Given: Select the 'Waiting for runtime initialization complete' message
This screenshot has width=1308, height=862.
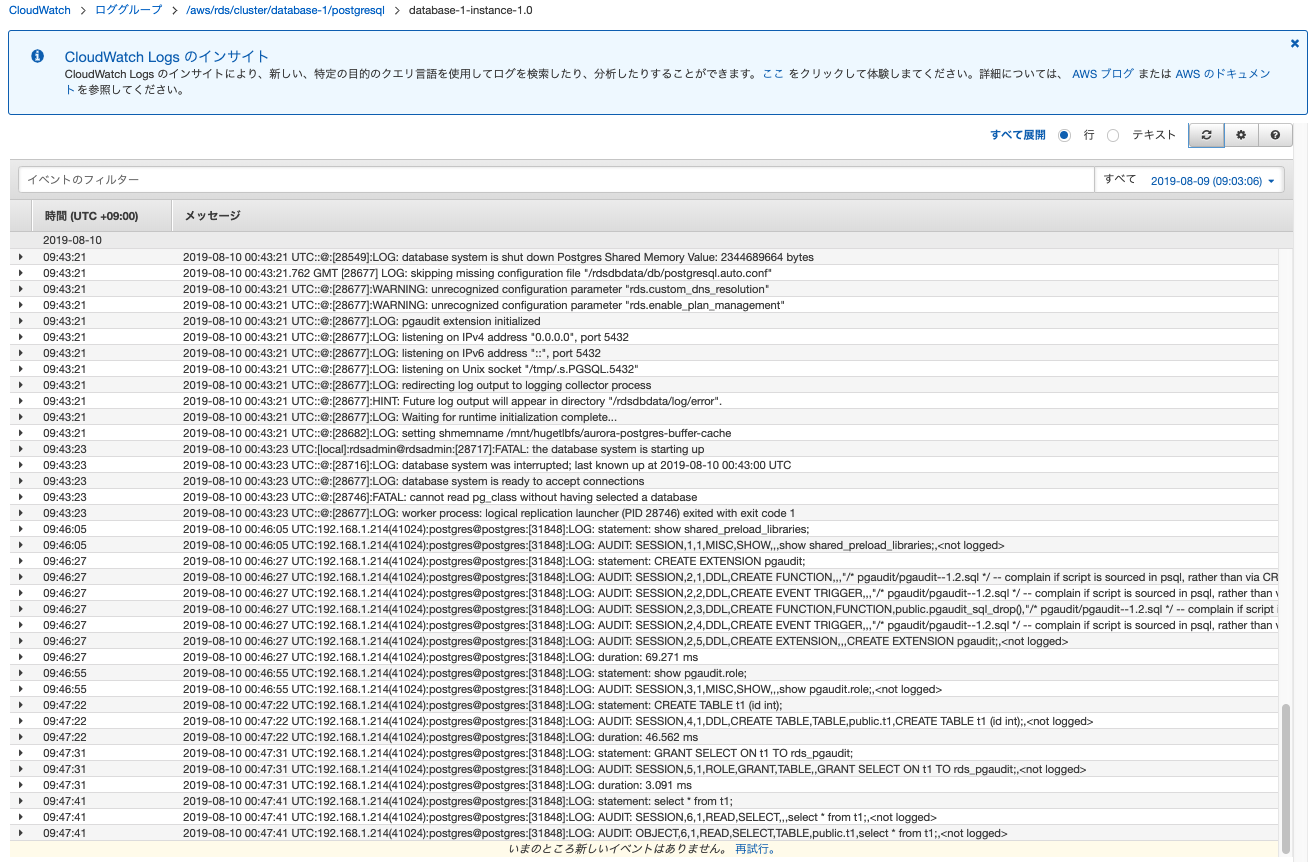Looking at the screenshot, I should (x=400, y=417).
